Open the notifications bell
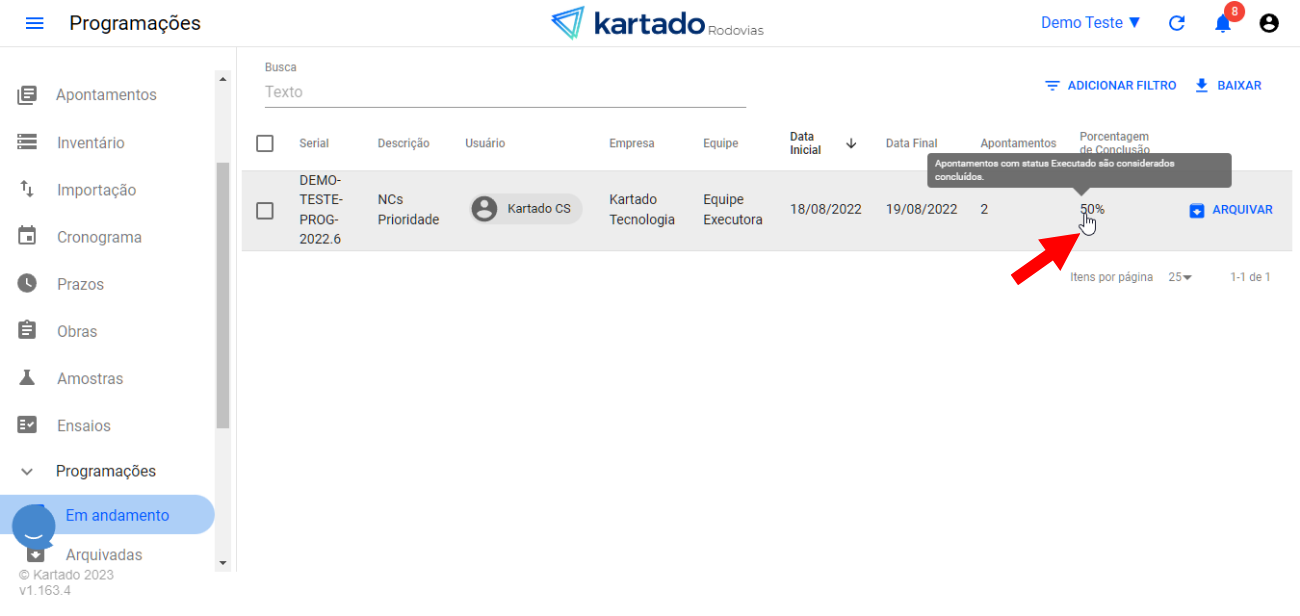The image size is (1300, 616). click(x=1222, y=23)
